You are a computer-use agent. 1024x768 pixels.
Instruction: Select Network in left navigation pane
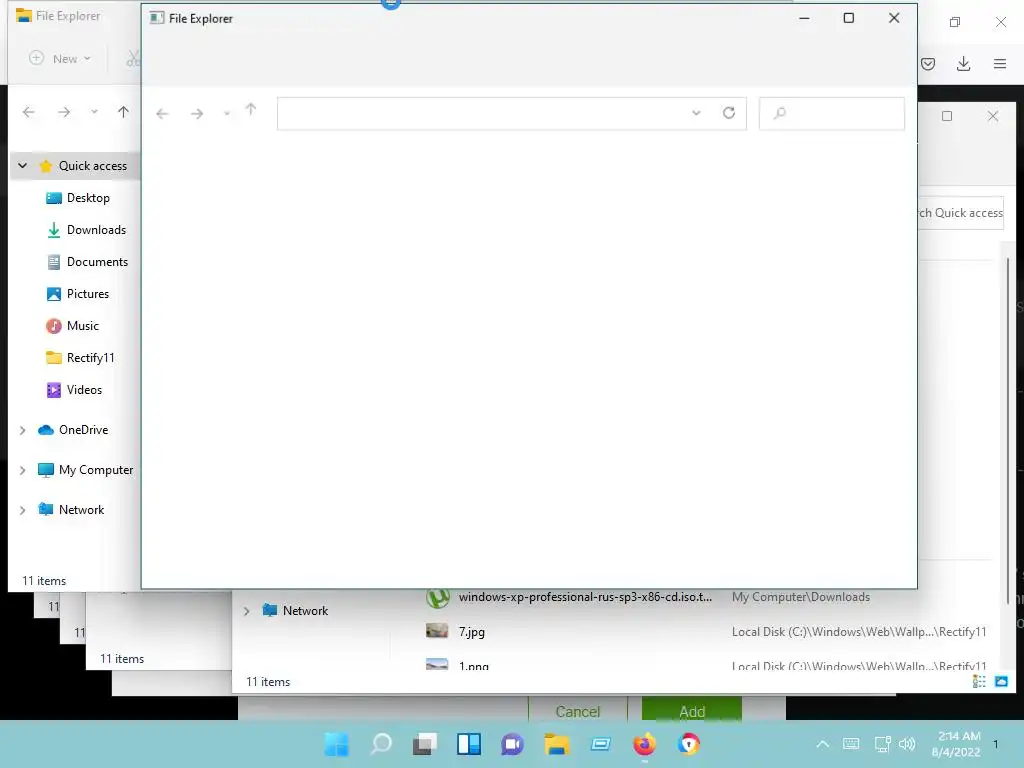point(82,510)
